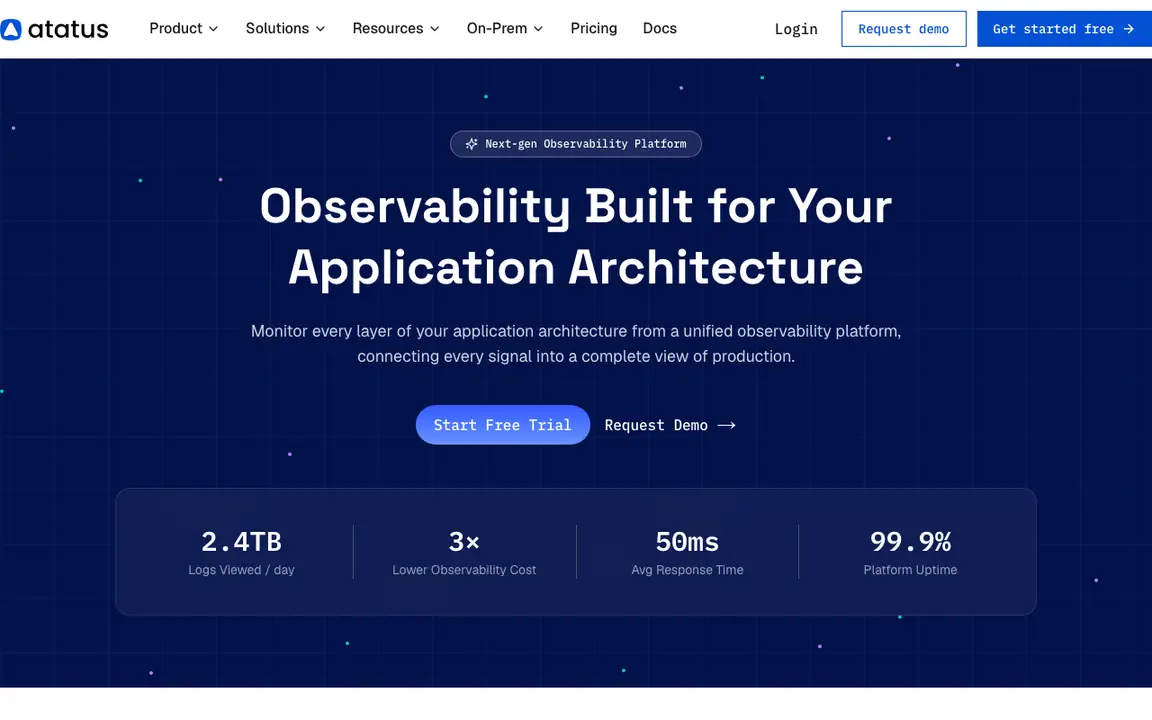
Task: Click the Monitor every layer description text
Action: 576,344
